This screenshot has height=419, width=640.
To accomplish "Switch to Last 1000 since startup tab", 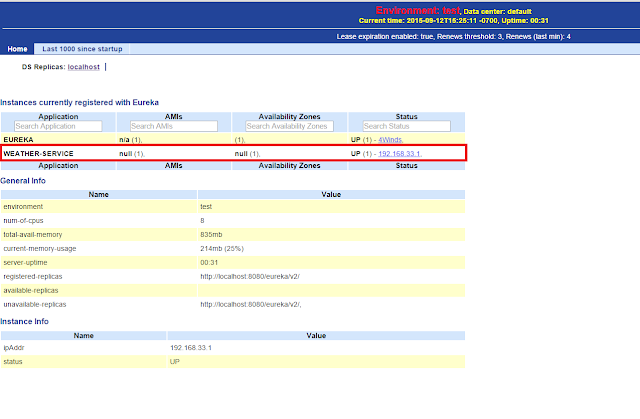I will coord(82,49).
